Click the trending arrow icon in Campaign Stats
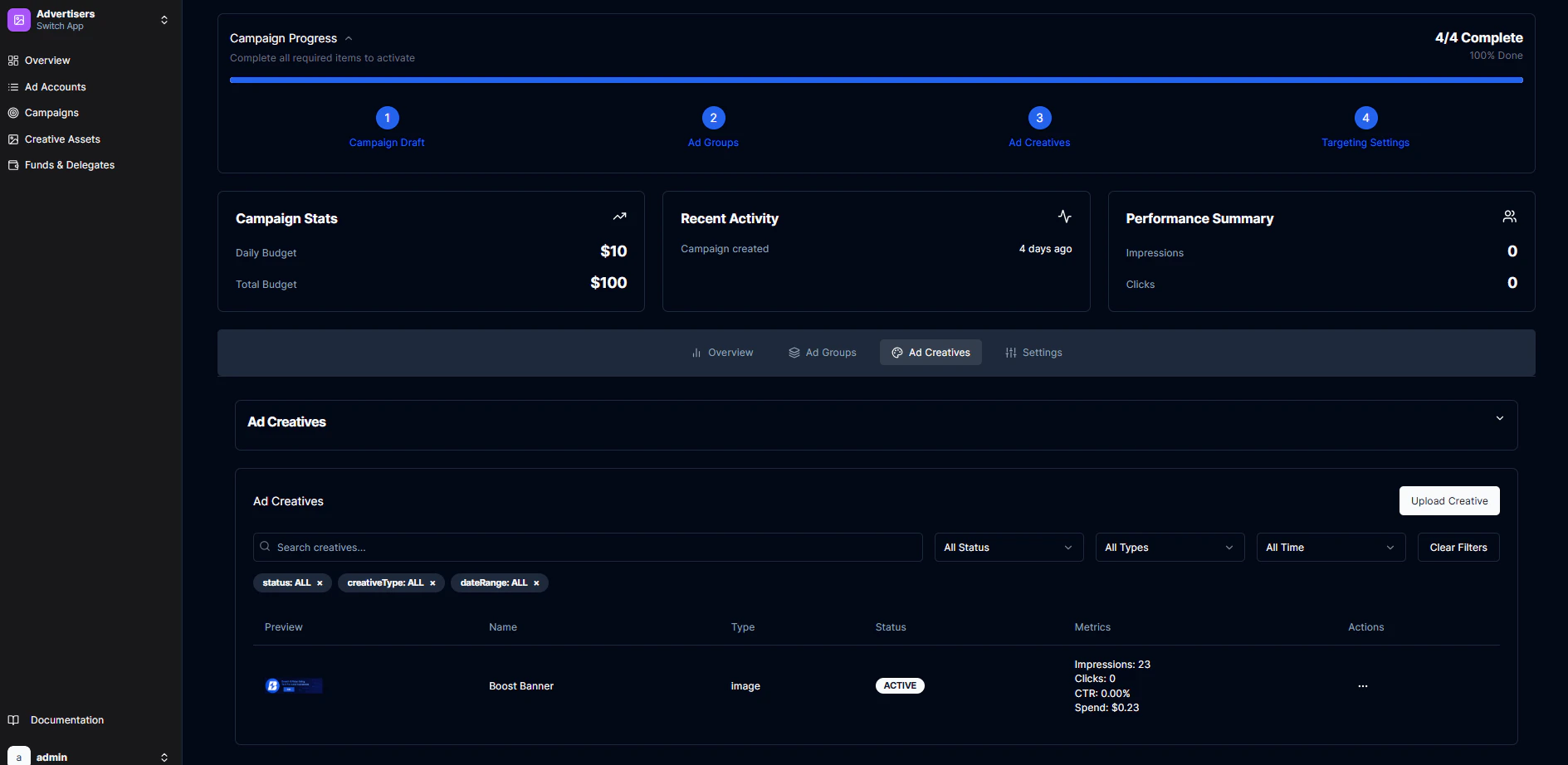 pos(619,217)
